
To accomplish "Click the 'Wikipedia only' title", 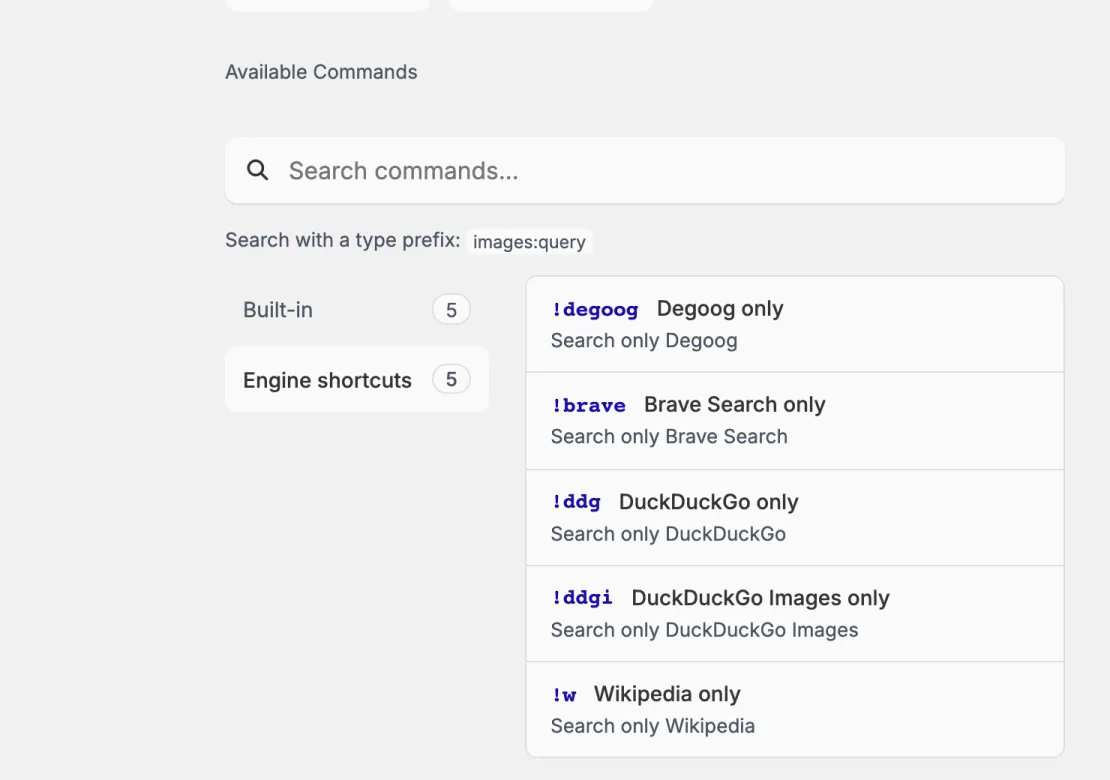I will click(x=668, y=694).
